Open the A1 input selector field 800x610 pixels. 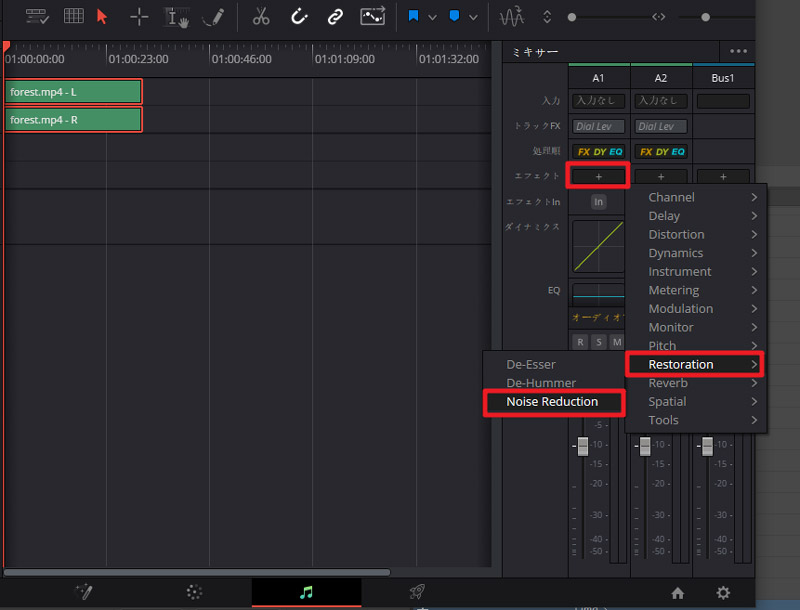pos(598,101)
